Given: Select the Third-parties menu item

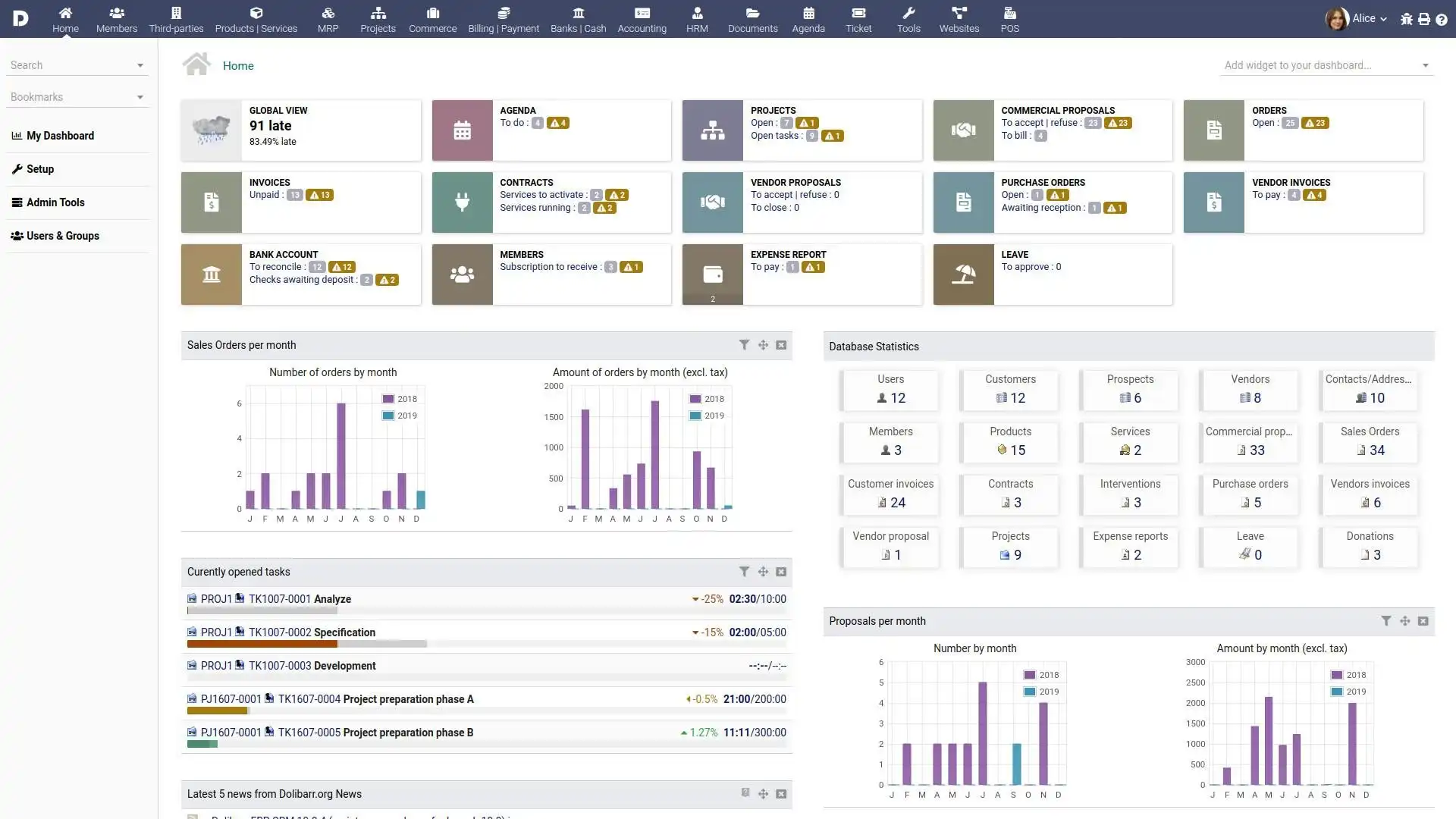Looking at the screenshot, I should [x=175, y=18].
